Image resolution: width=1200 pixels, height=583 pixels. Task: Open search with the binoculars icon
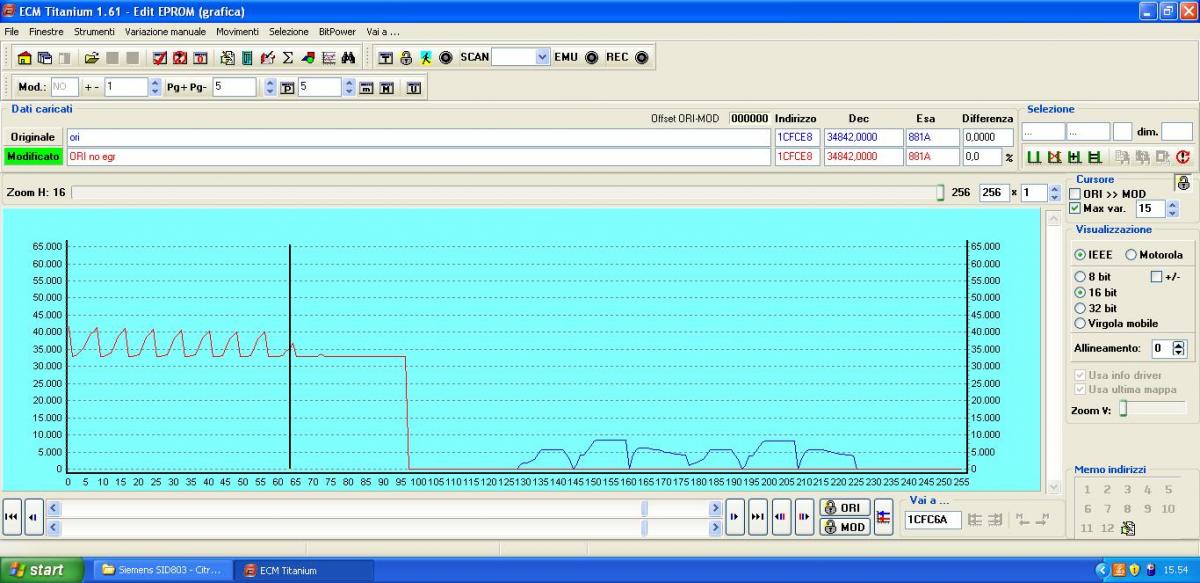point(348,58)
